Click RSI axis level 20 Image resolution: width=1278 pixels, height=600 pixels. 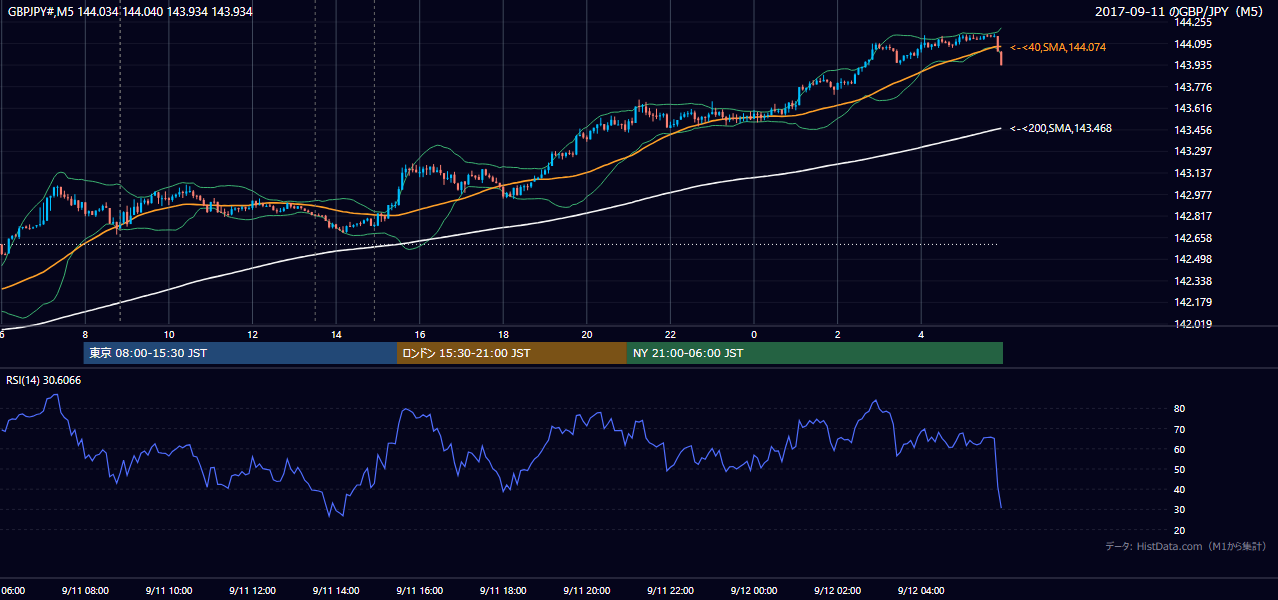tap(1180, 530)
